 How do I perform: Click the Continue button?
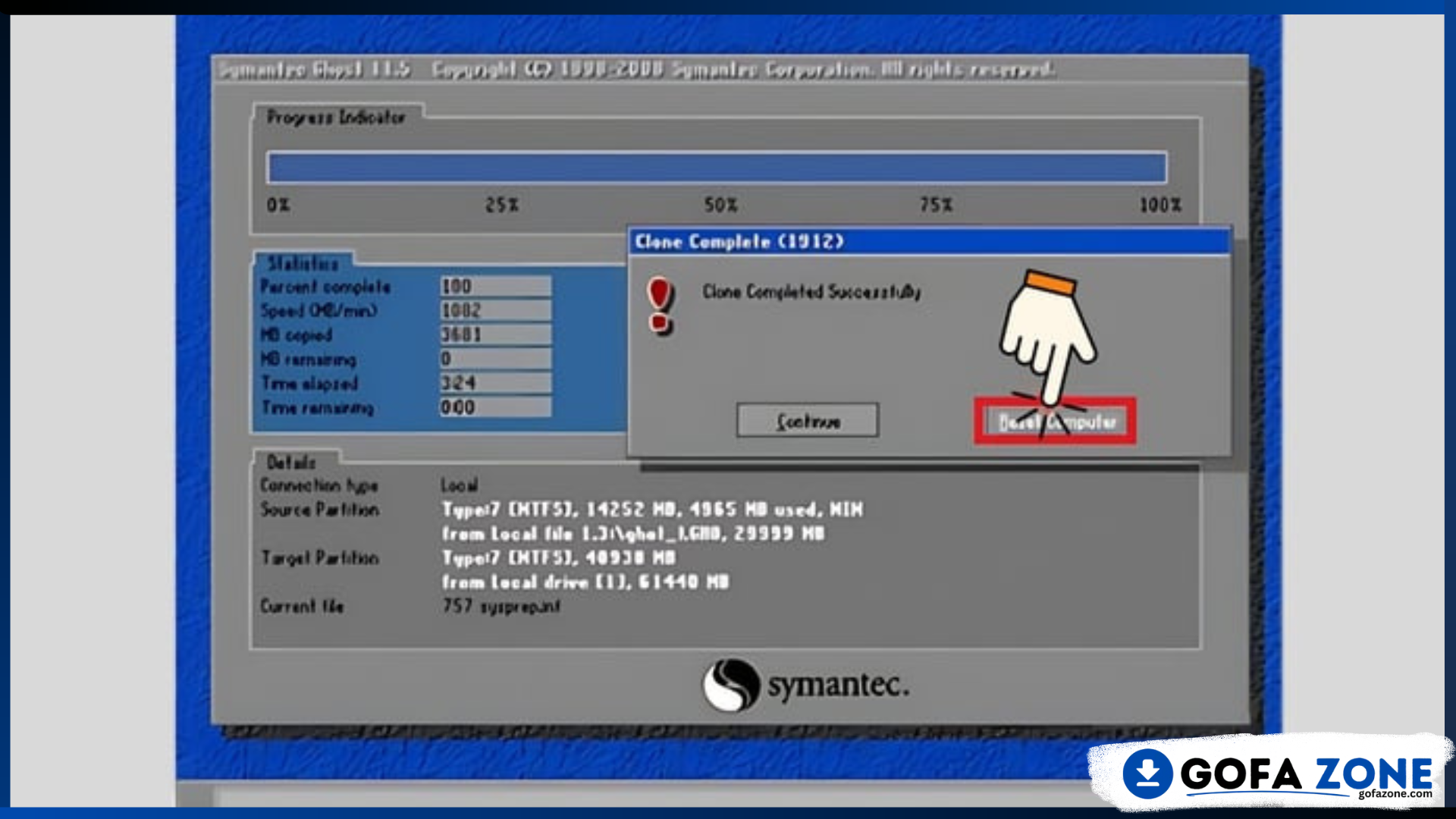808,420
